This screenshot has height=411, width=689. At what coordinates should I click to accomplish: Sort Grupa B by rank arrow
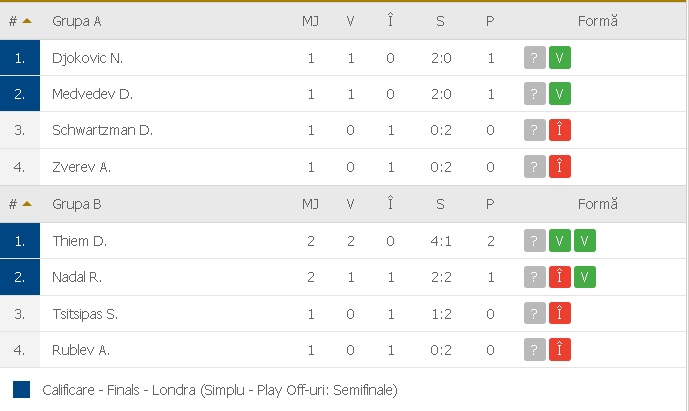coord(27,204)
